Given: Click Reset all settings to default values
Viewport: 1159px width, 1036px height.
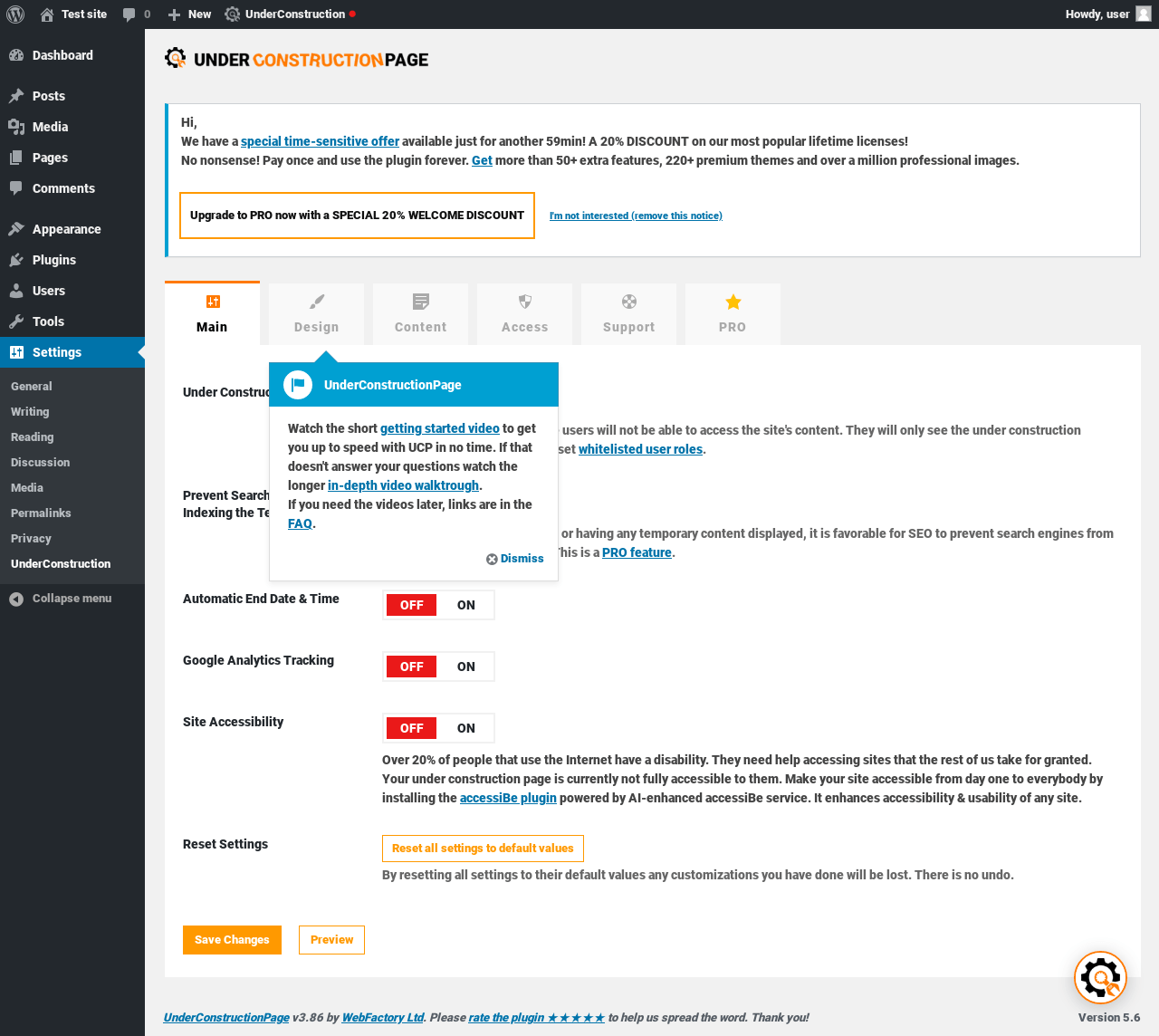Looking at the screenshot, I should point(483,849).
